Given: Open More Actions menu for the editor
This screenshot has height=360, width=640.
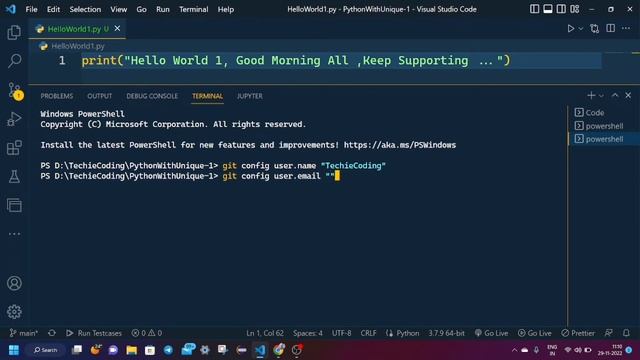Looking at the screenshot, I should click(x=626, y=28).
